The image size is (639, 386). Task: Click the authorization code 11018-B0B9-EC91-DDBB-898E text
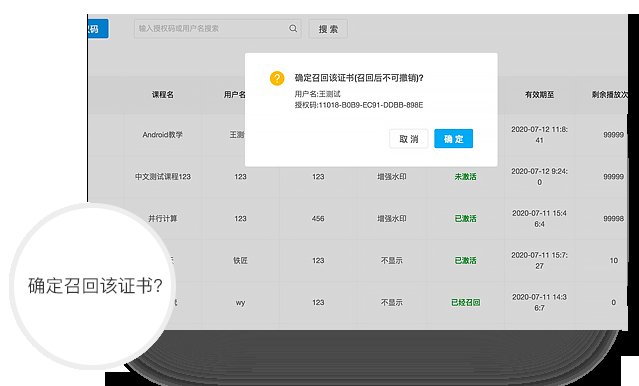tap(371, 105)
